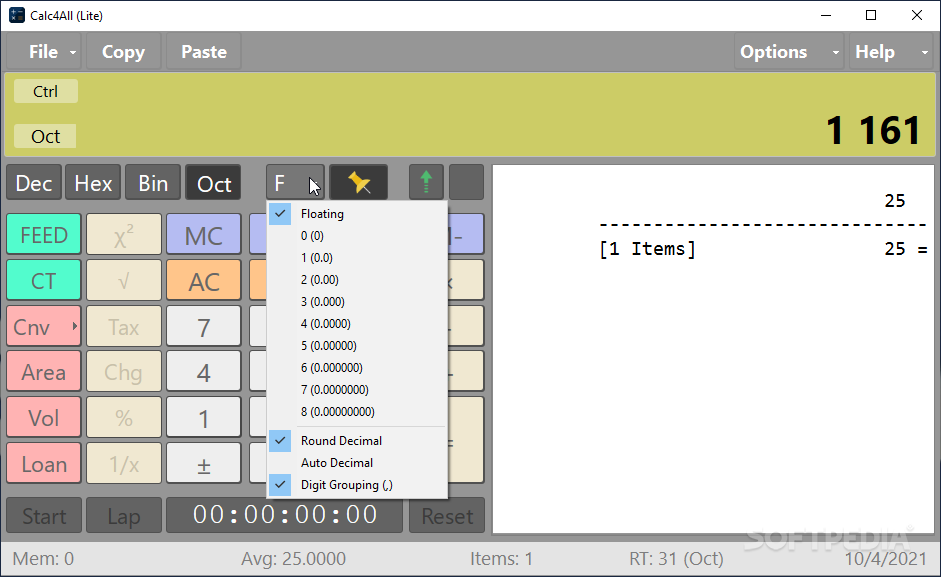Screen dimensions: 941x577
Task: Open the Options dropdown menu
Action: tap(789, 52)
